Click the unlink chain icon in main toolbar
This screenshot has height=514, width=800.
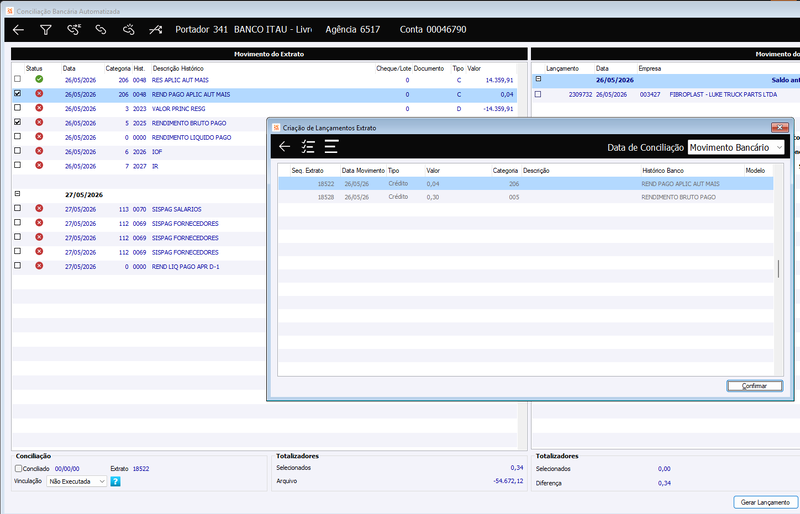click(129, 30)
